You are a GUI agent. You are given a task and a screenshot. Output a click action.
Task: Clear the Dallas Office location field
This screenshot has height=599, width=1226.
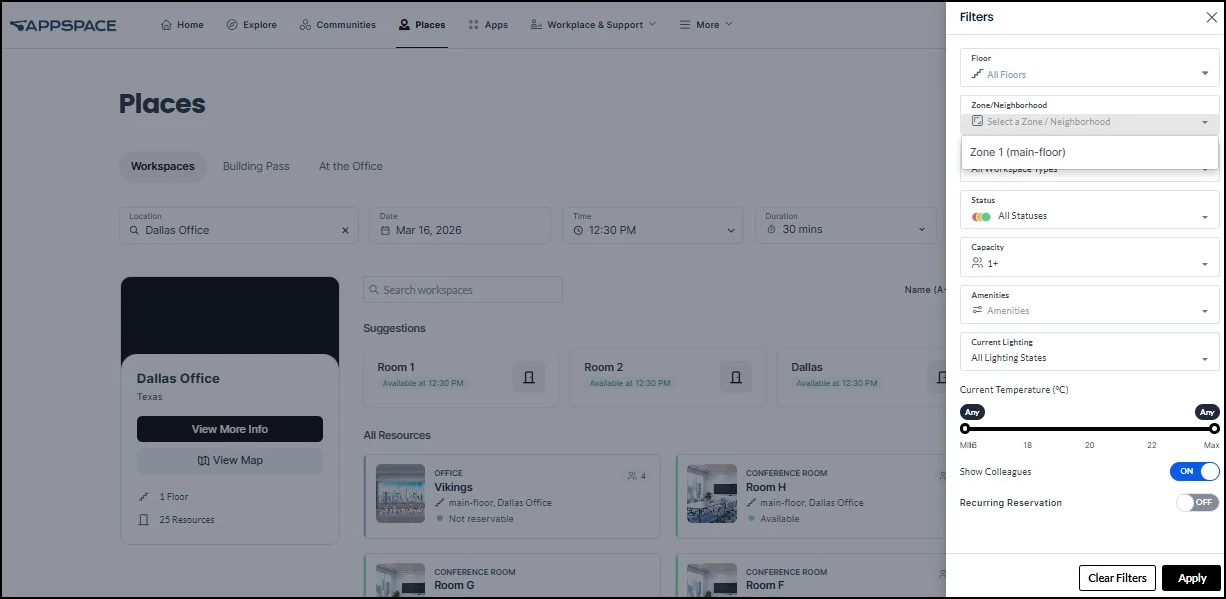(345, 230)
